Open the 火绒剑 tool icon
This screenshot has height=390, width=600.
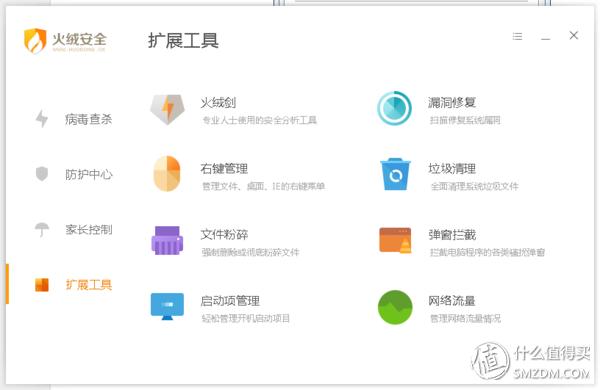[x=167, y=109]
